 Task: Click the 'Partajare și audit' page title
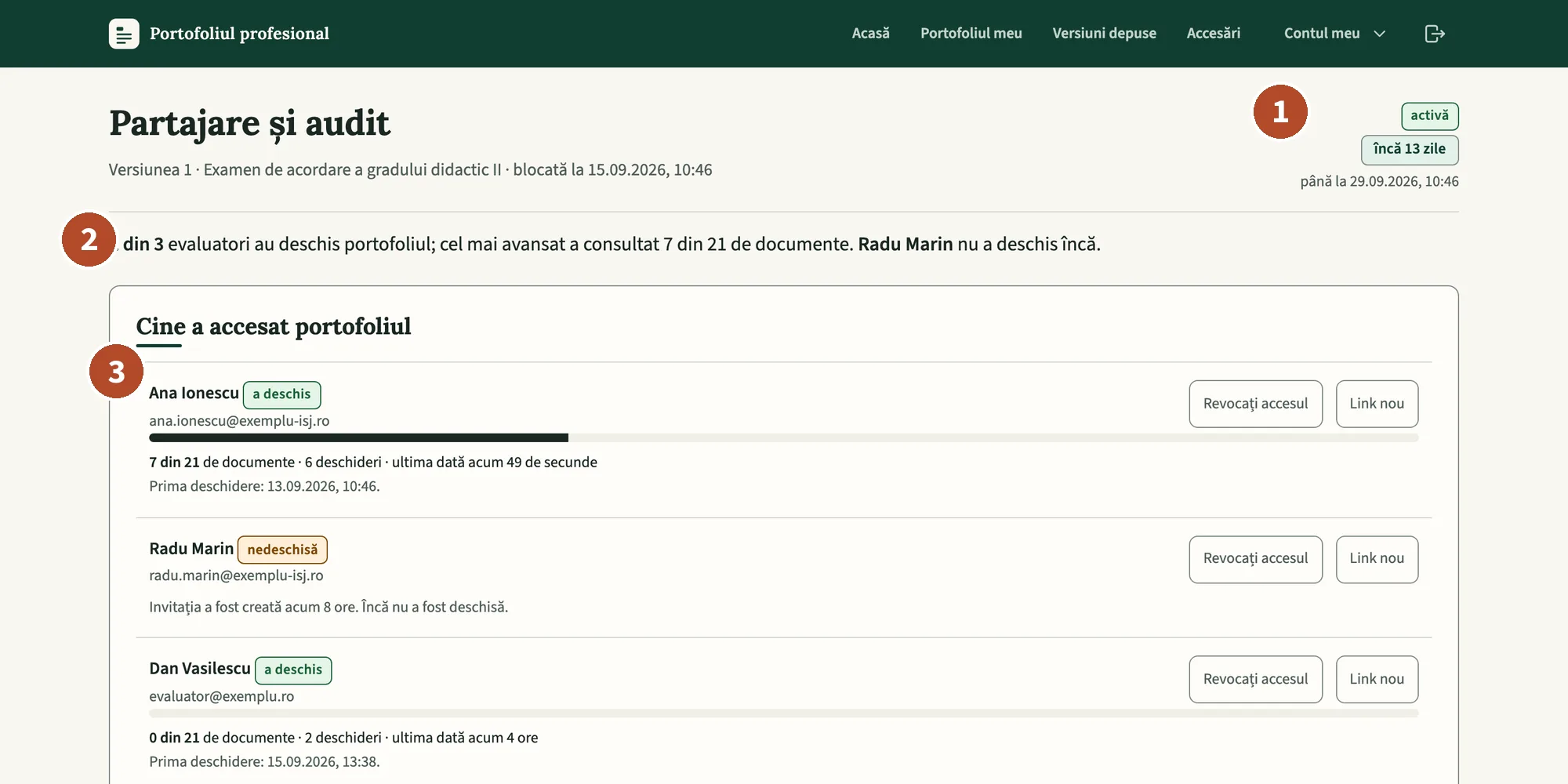tap(249, 124)
